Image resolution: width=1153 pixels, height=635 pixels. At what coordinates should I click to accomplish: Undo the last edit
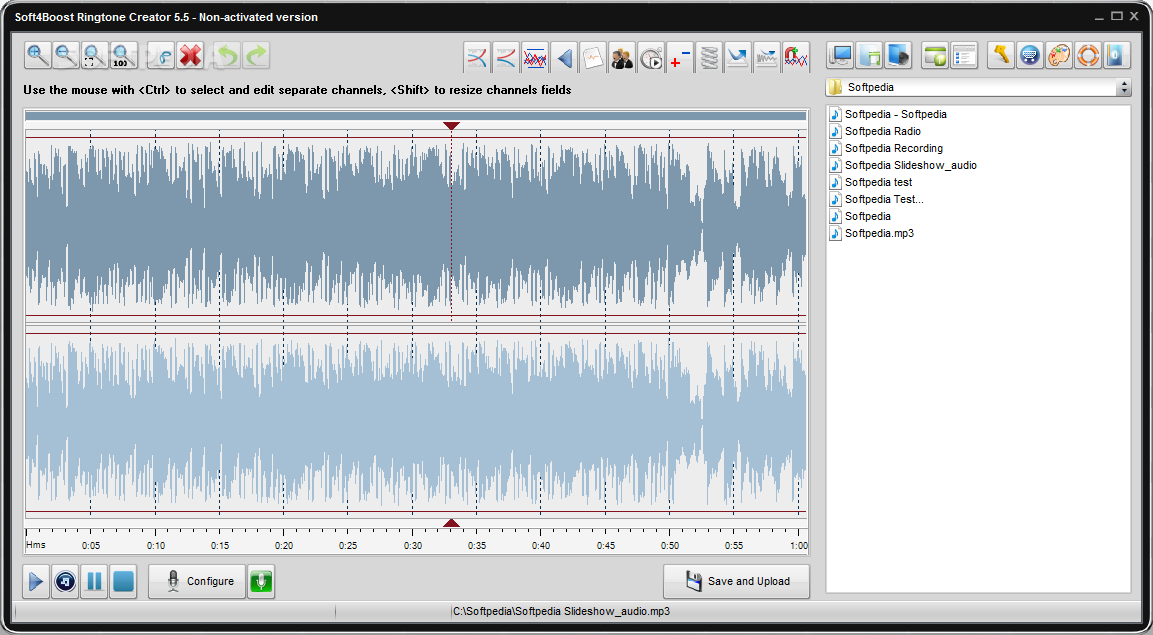228,56
